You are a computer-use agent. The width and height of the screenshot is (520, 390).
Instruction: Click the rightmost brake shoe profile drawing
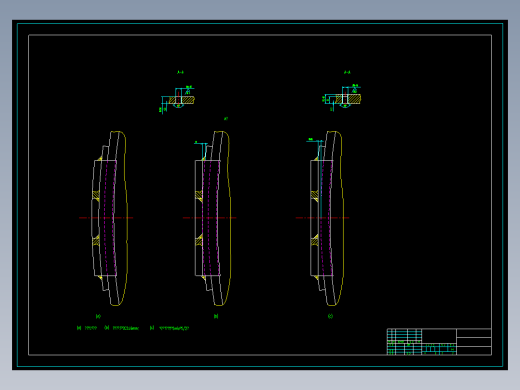[x=327, y=218]
